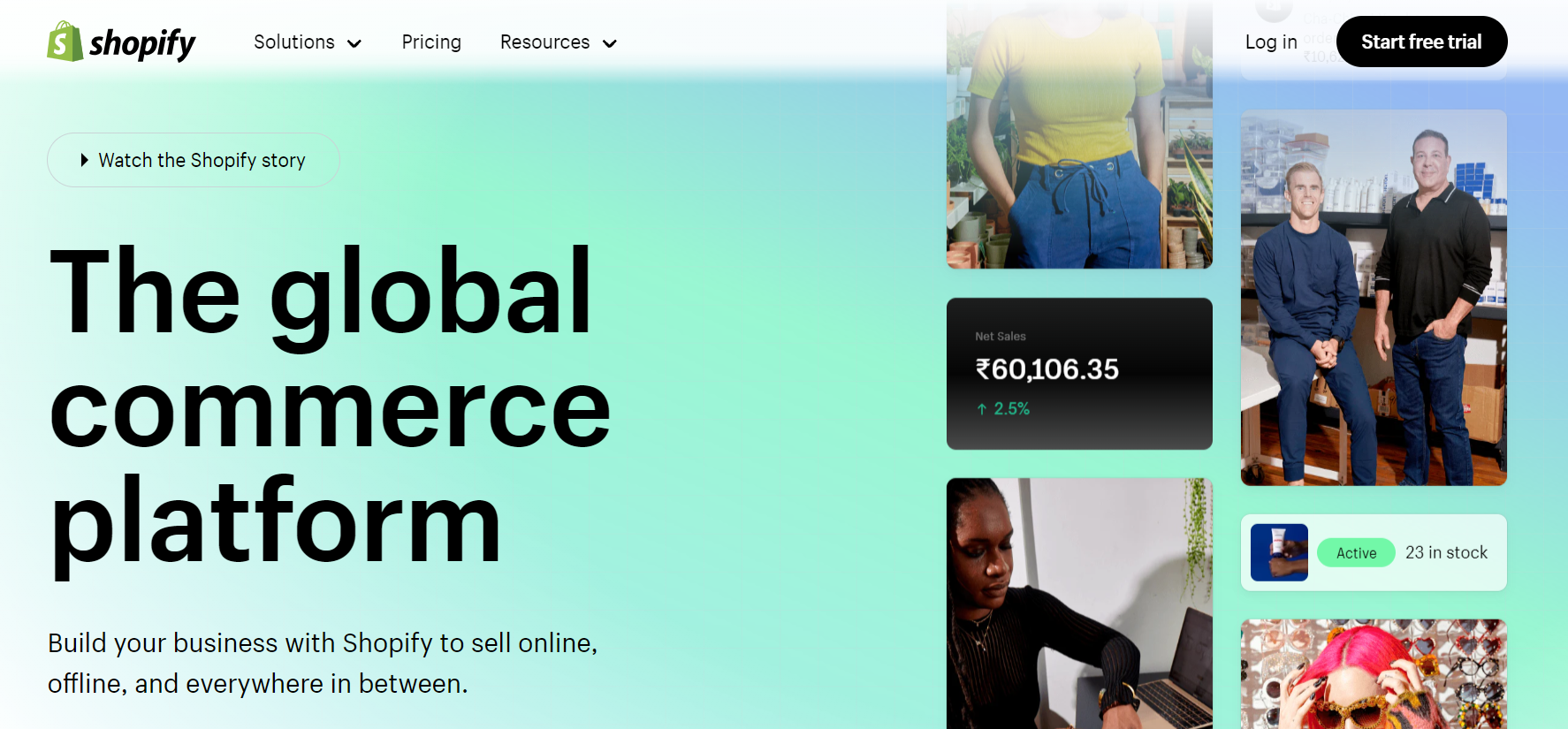This screenshot has height=729, width=1568.
Task: Expand the Resources dropdown chevron
Action: tap(610, 43)
